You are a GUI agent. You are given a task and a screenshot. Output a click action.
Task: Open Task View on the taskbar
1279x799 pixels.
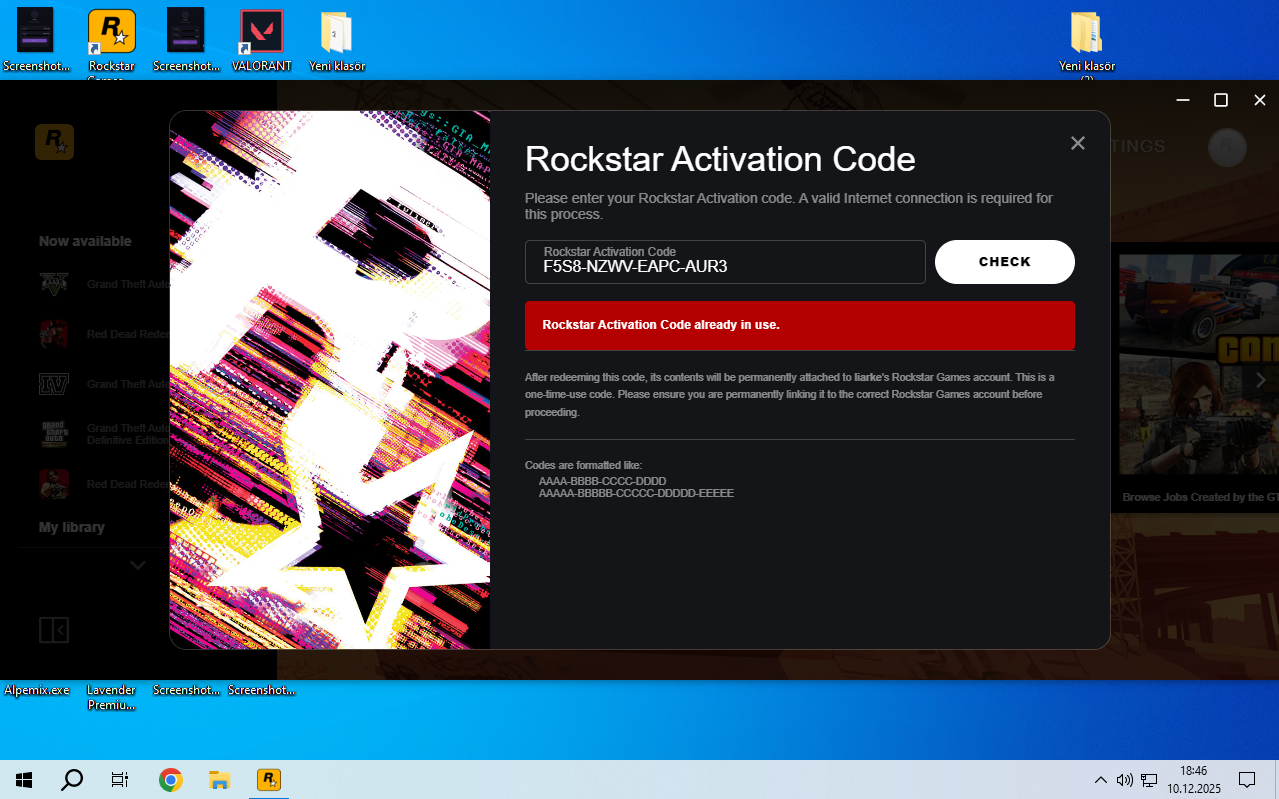coord(120,780)
